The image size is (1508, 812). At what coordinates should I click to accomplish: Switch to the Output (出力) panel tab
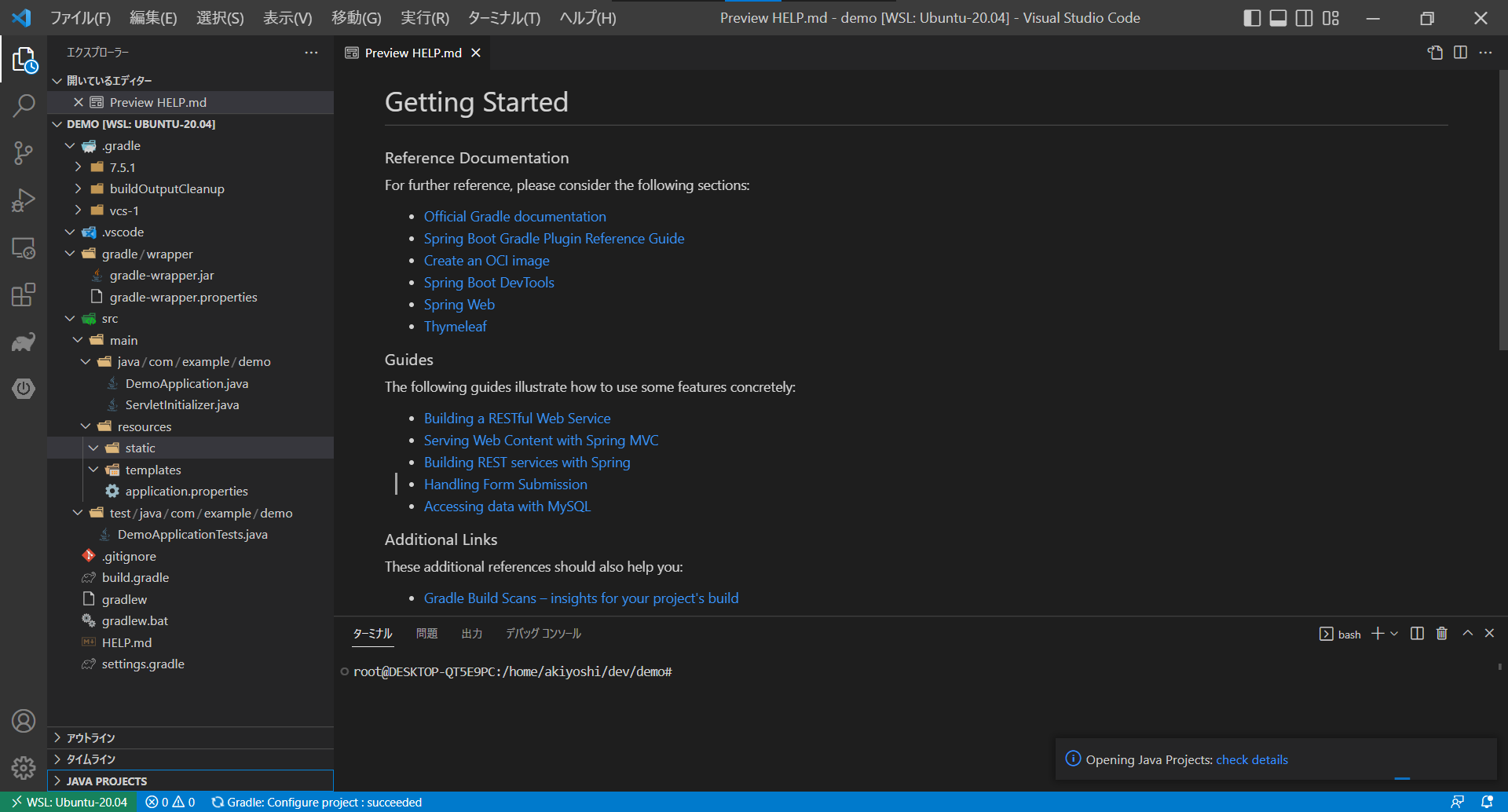point(471,634)
